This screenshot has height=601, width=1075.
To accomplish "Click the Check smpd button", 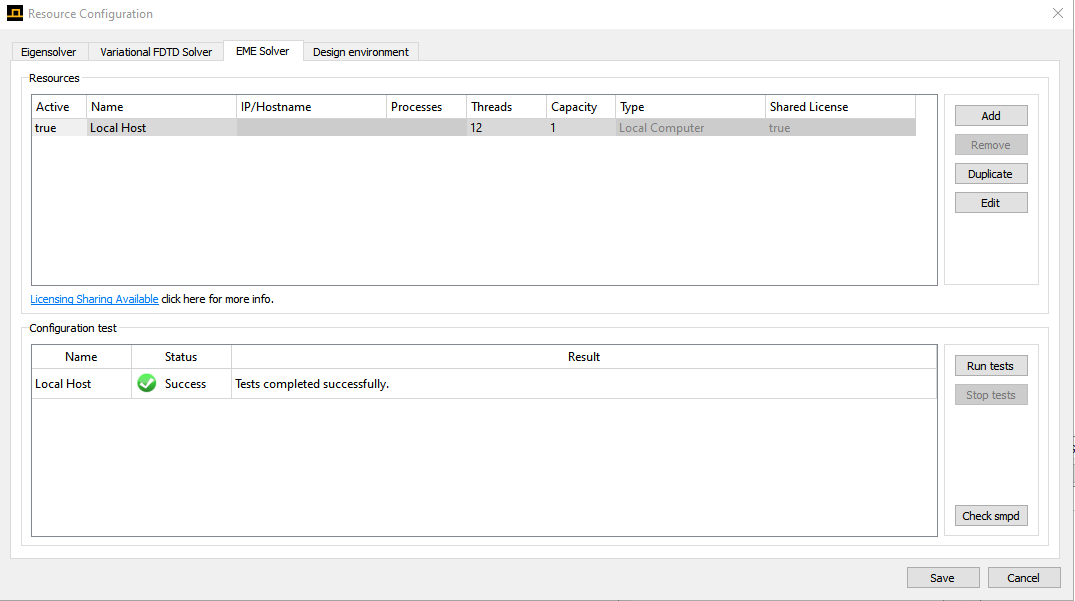I will pyautogui.click(x=990, y=516).
